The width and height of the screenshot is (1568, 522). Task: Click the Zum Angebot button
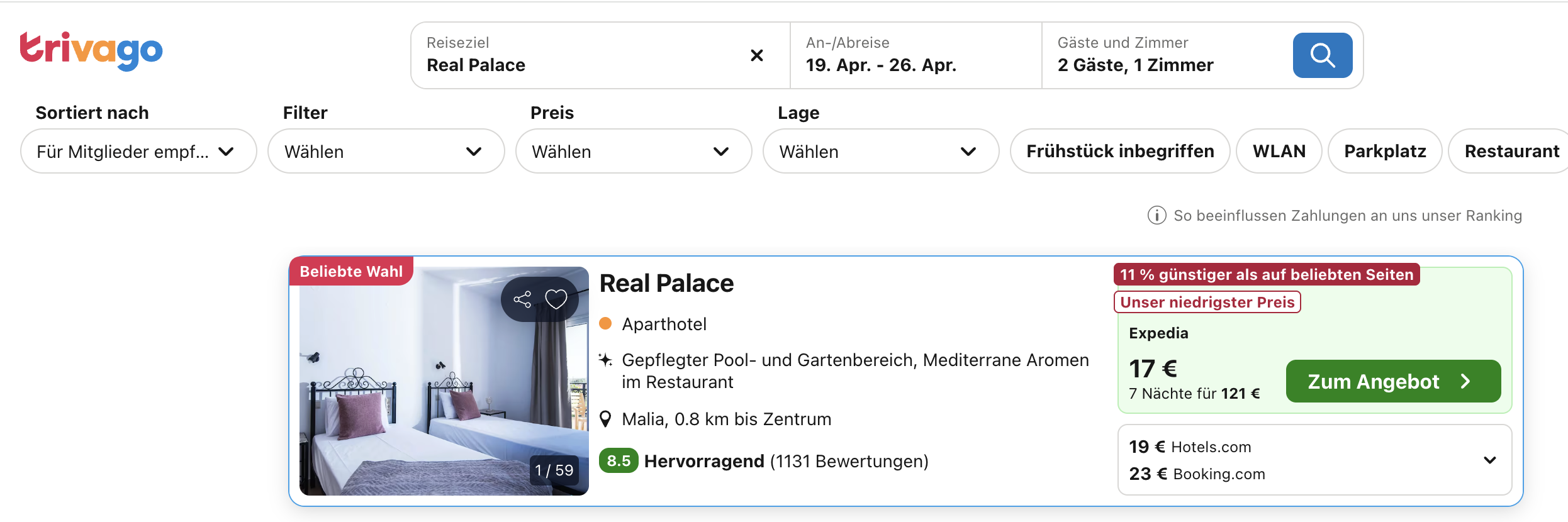[1392, 381]
